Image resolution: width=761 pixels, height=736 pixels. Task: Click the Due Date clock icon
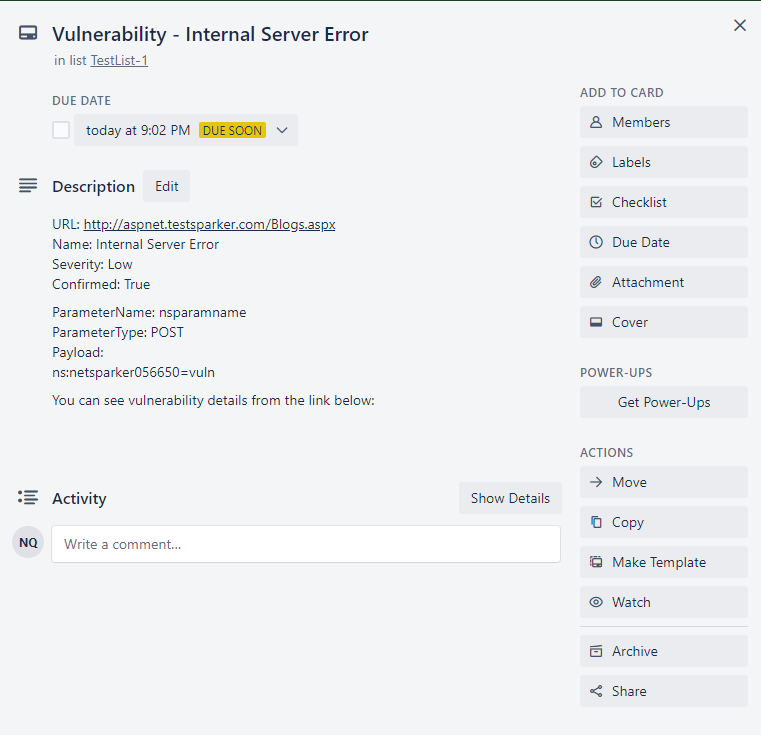[x=596, y=242]
